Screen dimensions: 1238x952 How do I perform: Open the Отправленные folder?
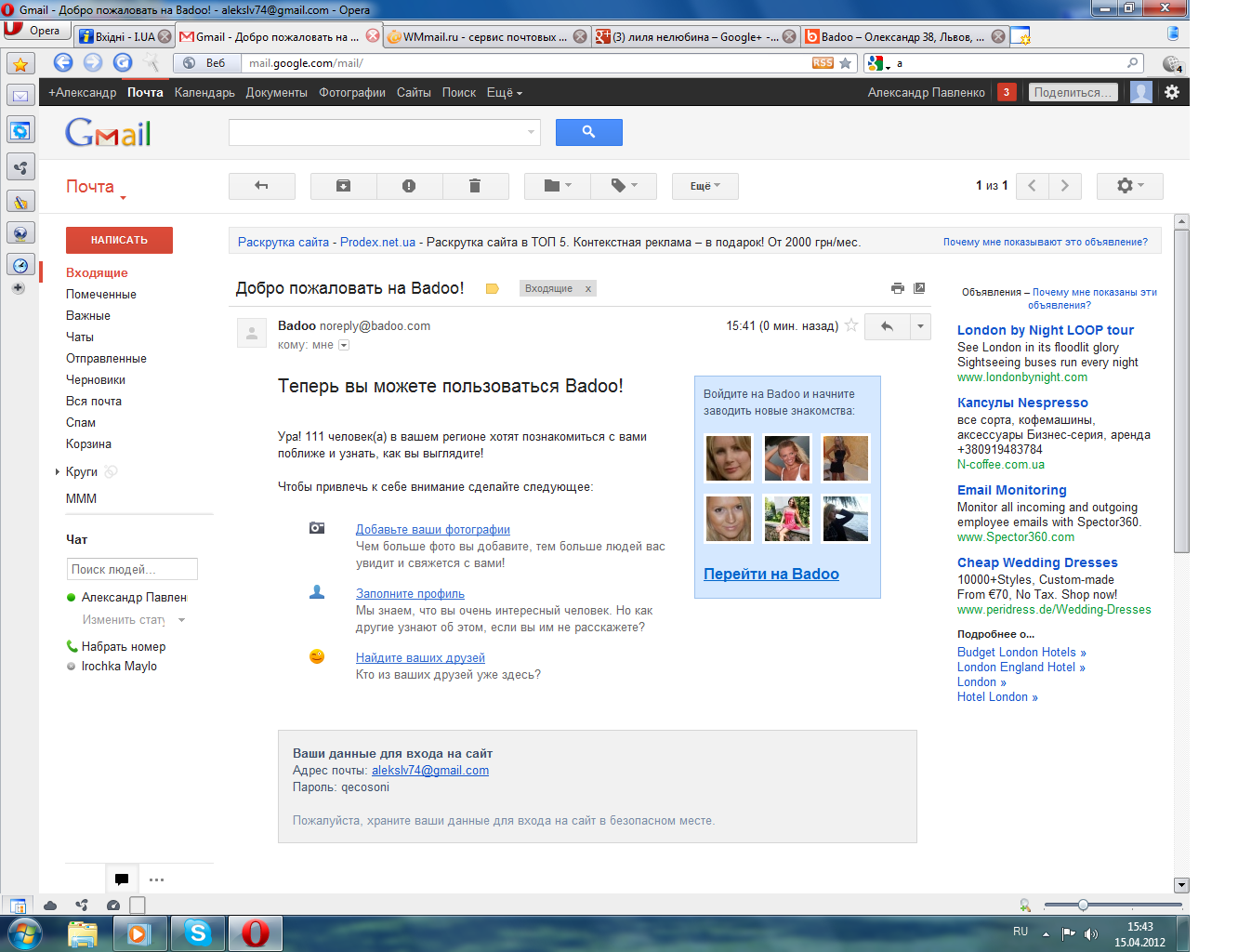(x=106, y=358)
